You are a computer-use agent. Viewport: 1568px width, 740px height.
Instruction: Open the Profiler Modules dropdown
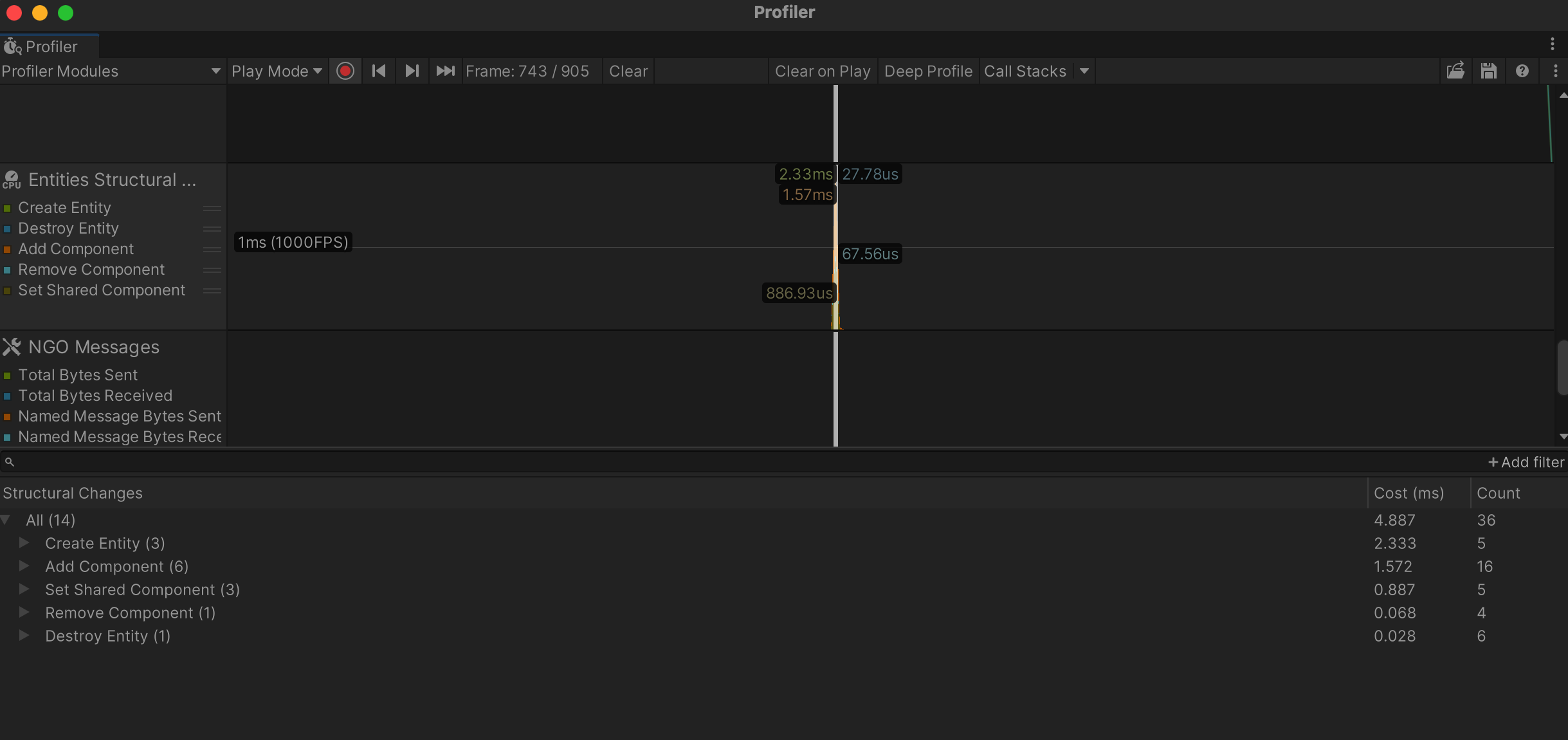[111, 71]
